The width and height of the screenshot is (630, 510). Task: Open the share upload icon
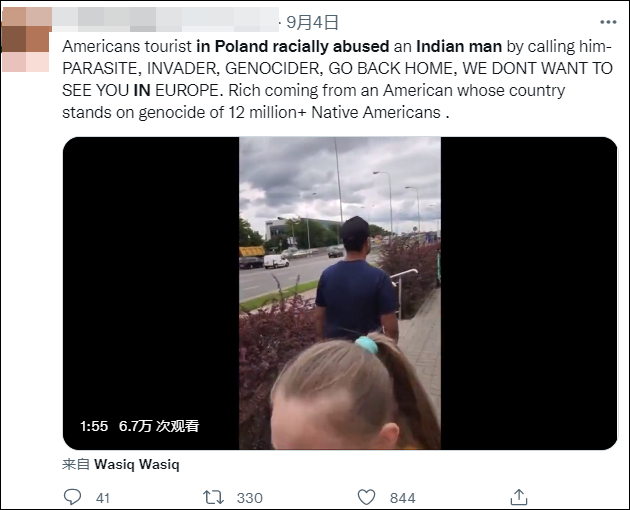coord(519,497)
